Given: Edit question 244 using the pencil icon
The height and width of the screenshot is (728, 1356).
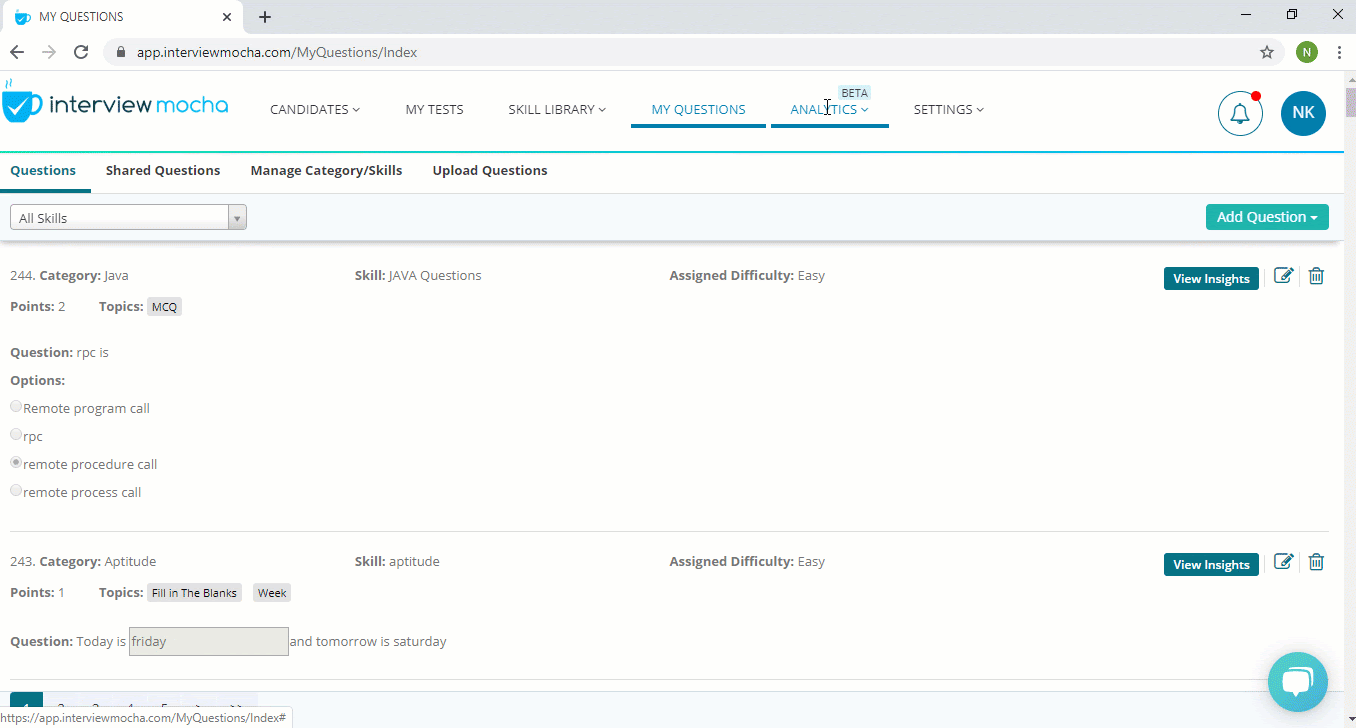Looking at the screenshot, I should 1284,276.
